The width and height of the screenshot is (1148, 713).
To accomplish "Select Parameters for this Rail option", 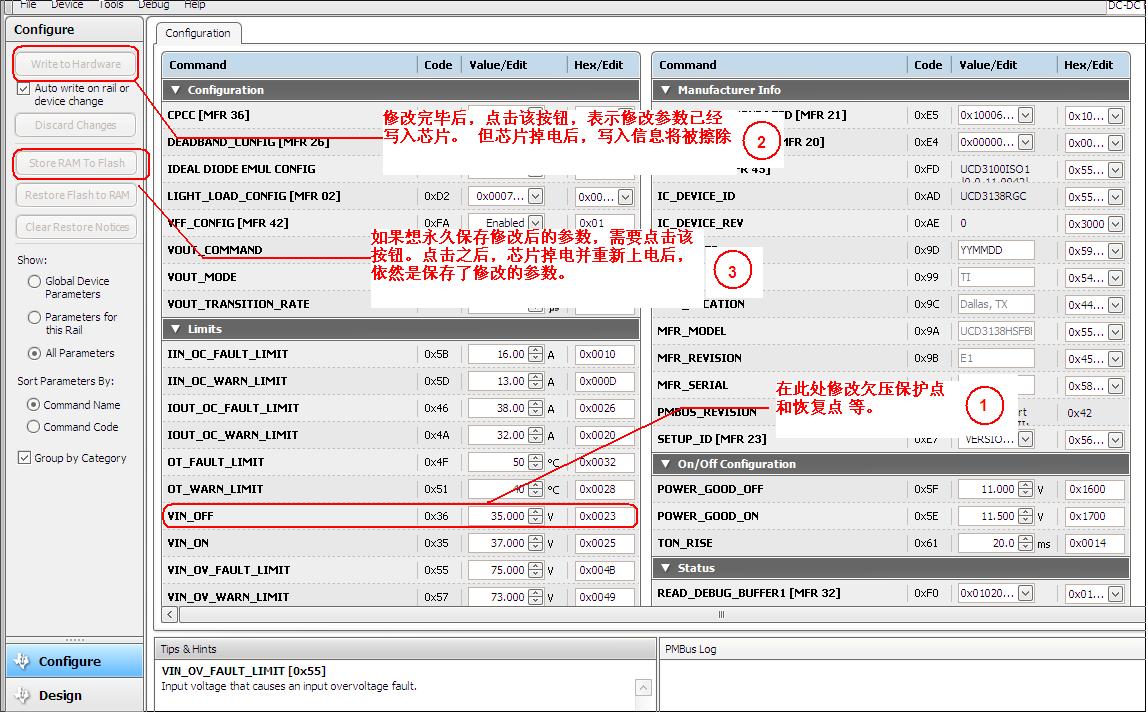I will point(34,317).
